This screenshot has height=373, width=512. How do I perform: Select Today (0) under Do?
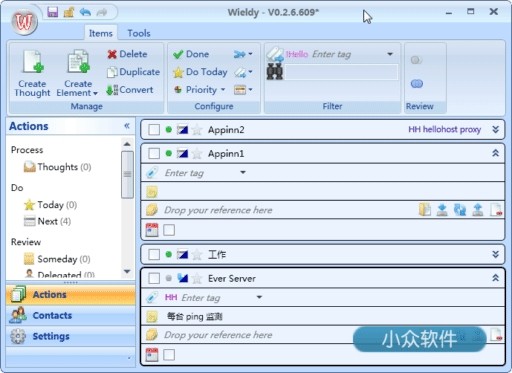(x=50, y=205)
